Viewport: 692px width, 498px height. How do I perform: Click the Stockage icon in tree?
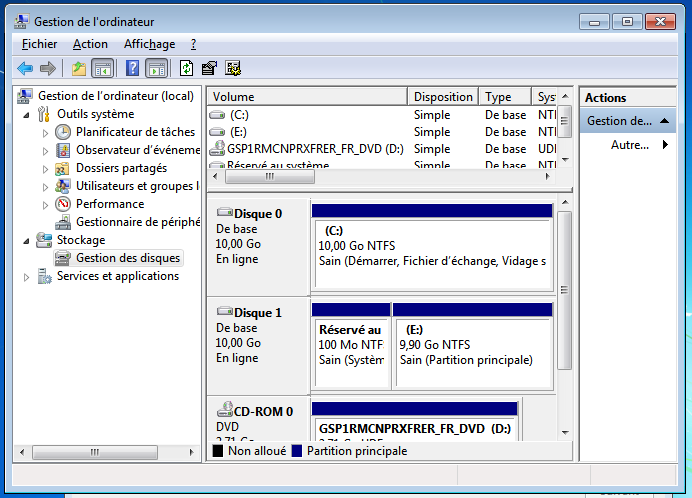[x=44, y=240]
